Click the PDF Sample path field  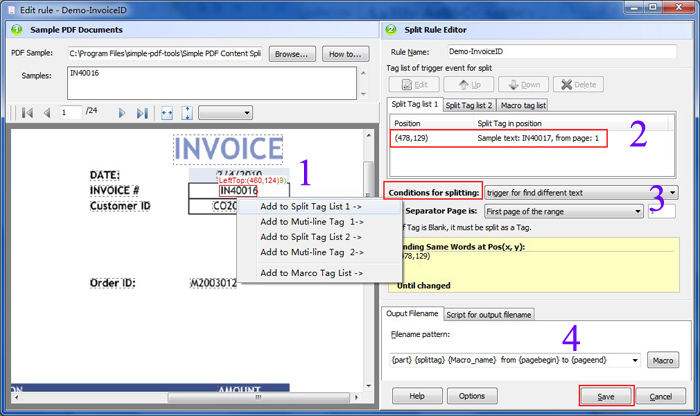tap(165, 54)
